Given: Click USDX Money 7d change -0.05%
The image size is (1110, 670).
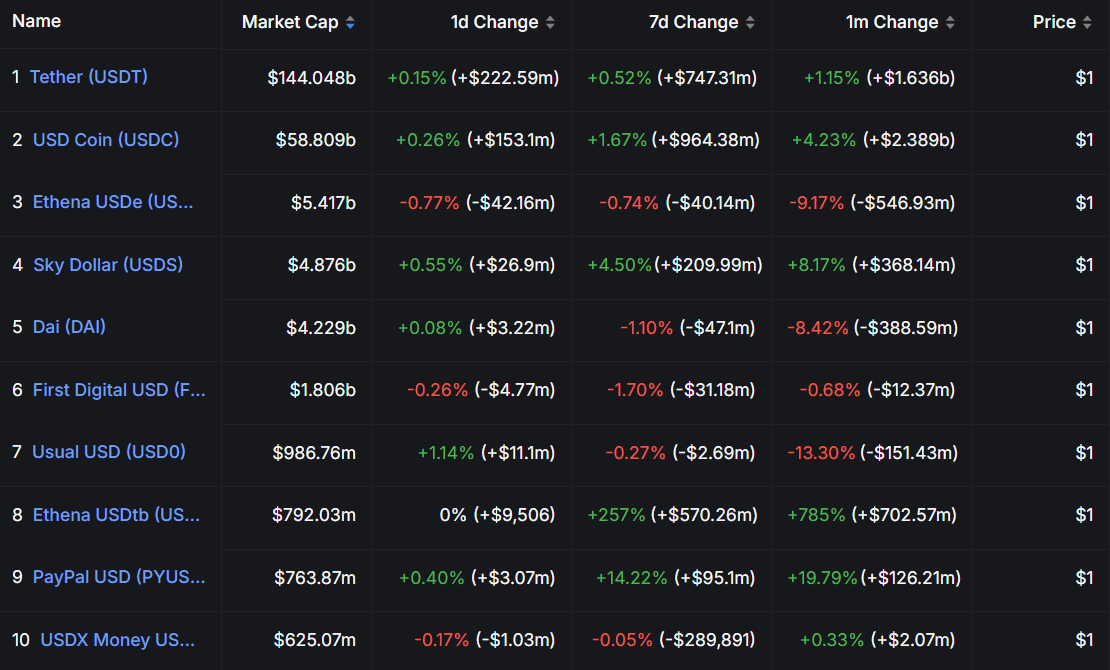Looking at the screenshot, I should point(623,640).
